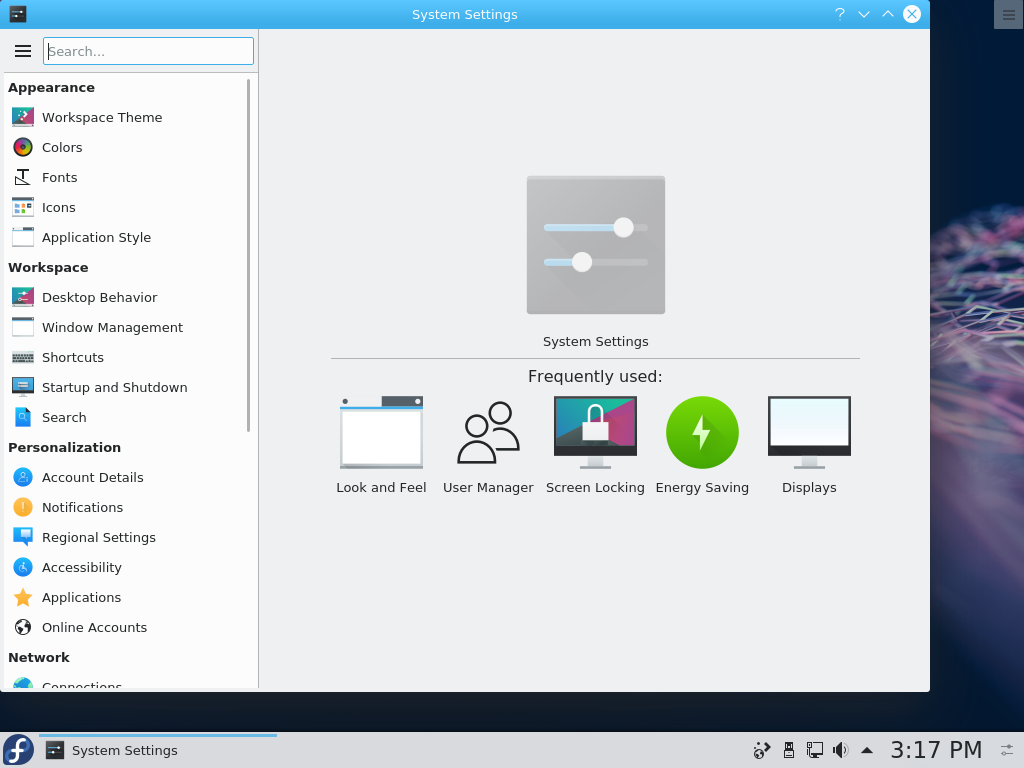The image size is (1024, 768).
Task: Open the updates icon in system tray
Action: click(762, 750)
